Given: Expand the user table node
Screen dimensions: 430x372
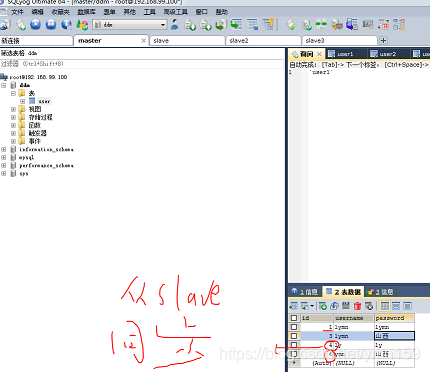Looking at the screenshot, I should coord(22,101).
